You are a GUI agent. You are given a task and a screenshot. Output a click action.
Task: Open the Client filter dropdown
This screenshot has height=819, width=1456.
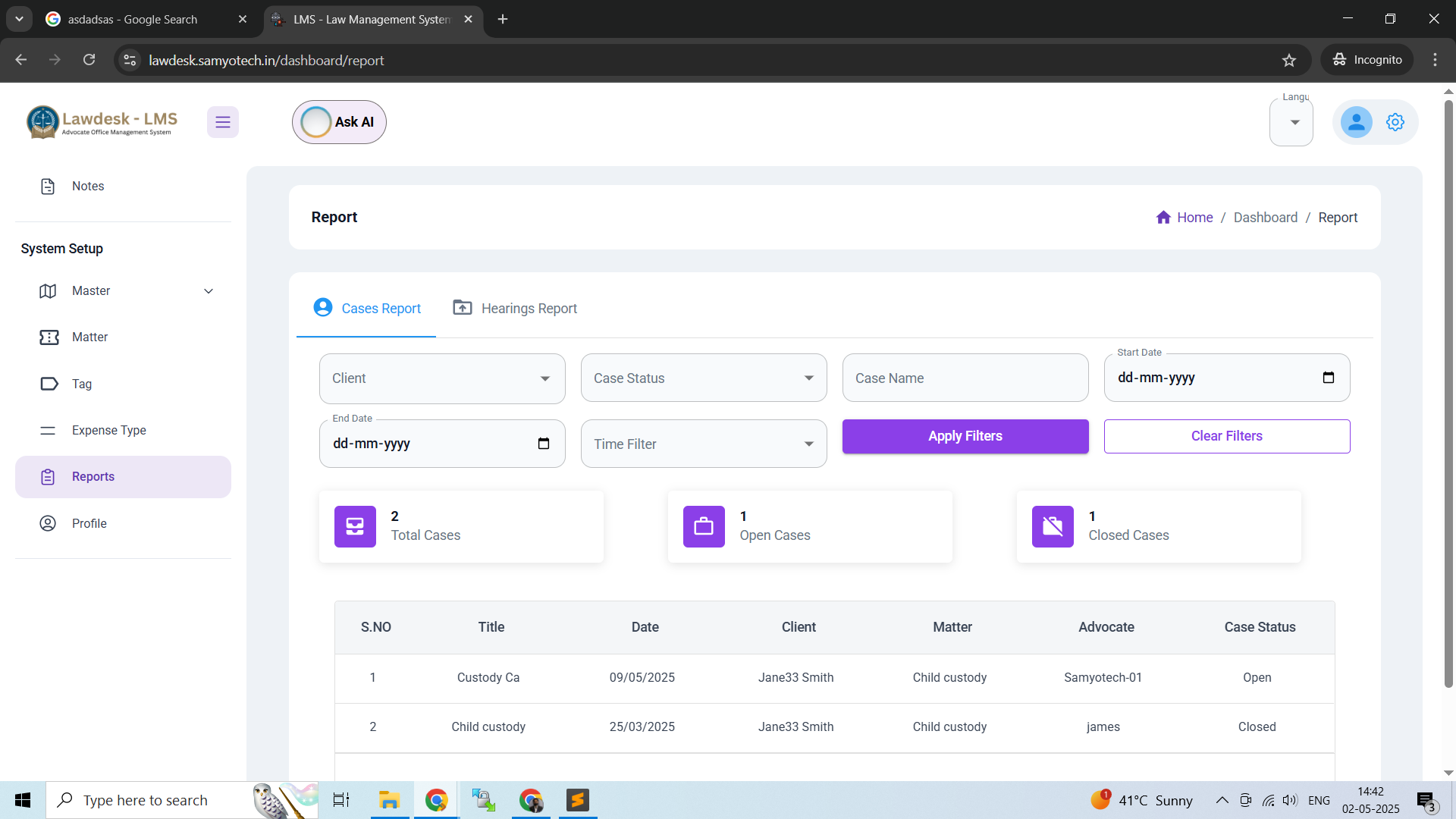(441, 378)
